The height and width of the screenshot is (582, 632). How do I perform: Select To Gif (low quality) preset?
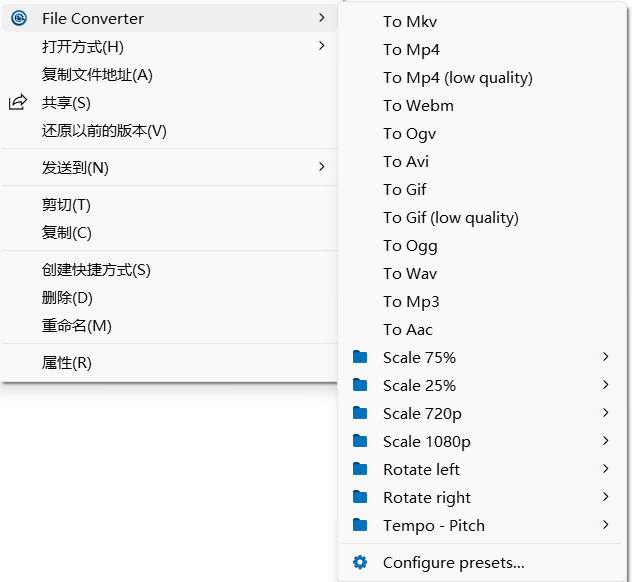(x=450, y=217)
